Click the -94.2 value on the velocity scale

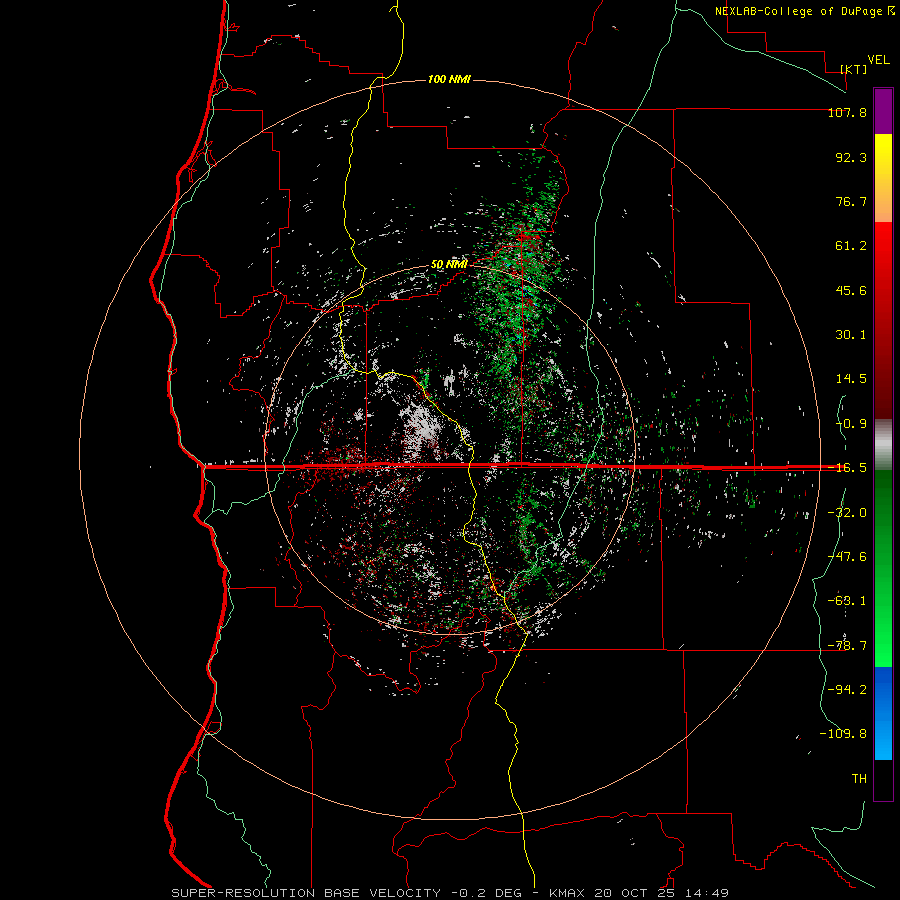tap(847, 689)
